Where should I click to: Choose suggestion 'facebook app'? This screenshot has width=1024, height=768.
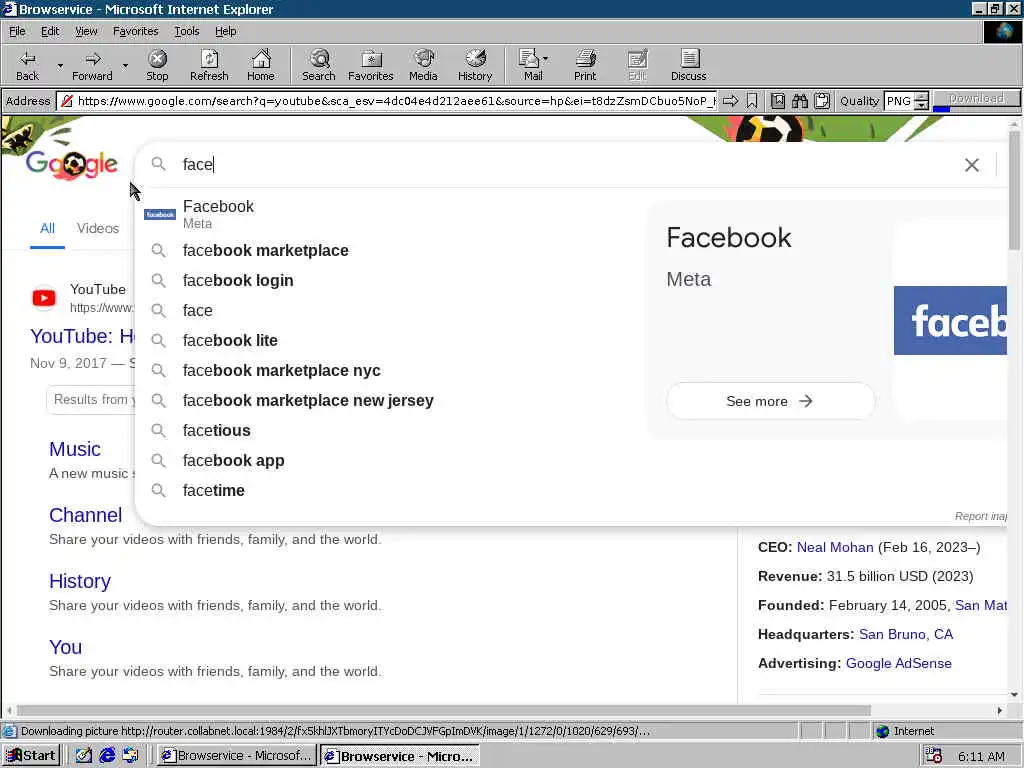point(392,460)
